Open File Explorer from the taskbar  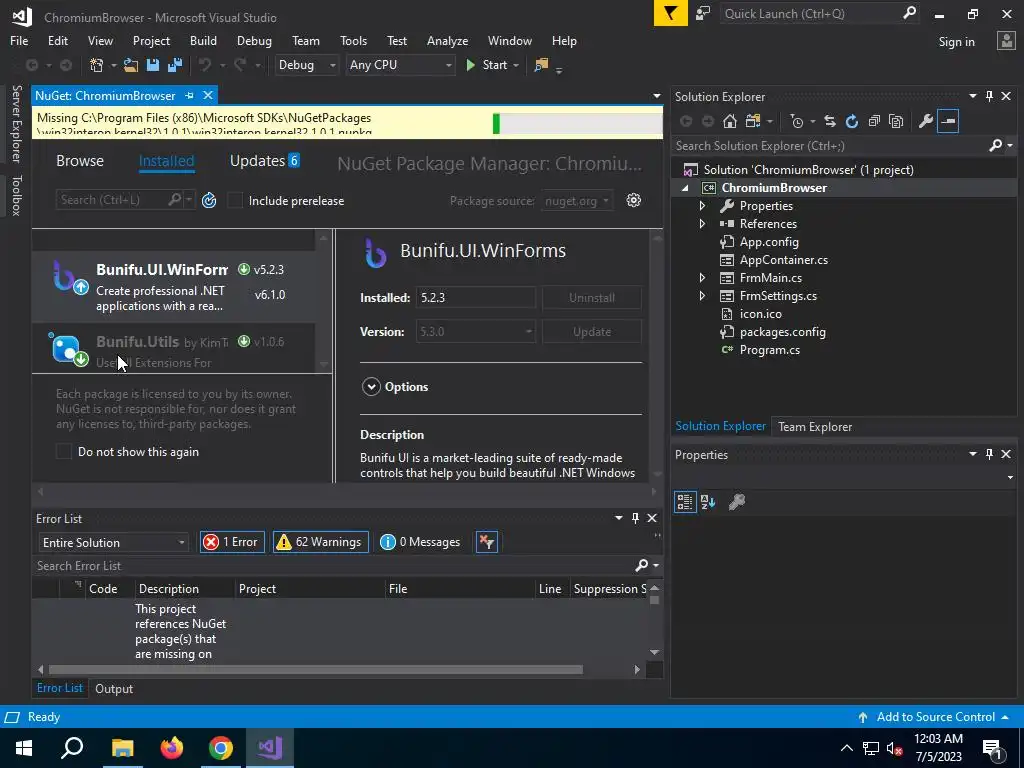point(122,748)
